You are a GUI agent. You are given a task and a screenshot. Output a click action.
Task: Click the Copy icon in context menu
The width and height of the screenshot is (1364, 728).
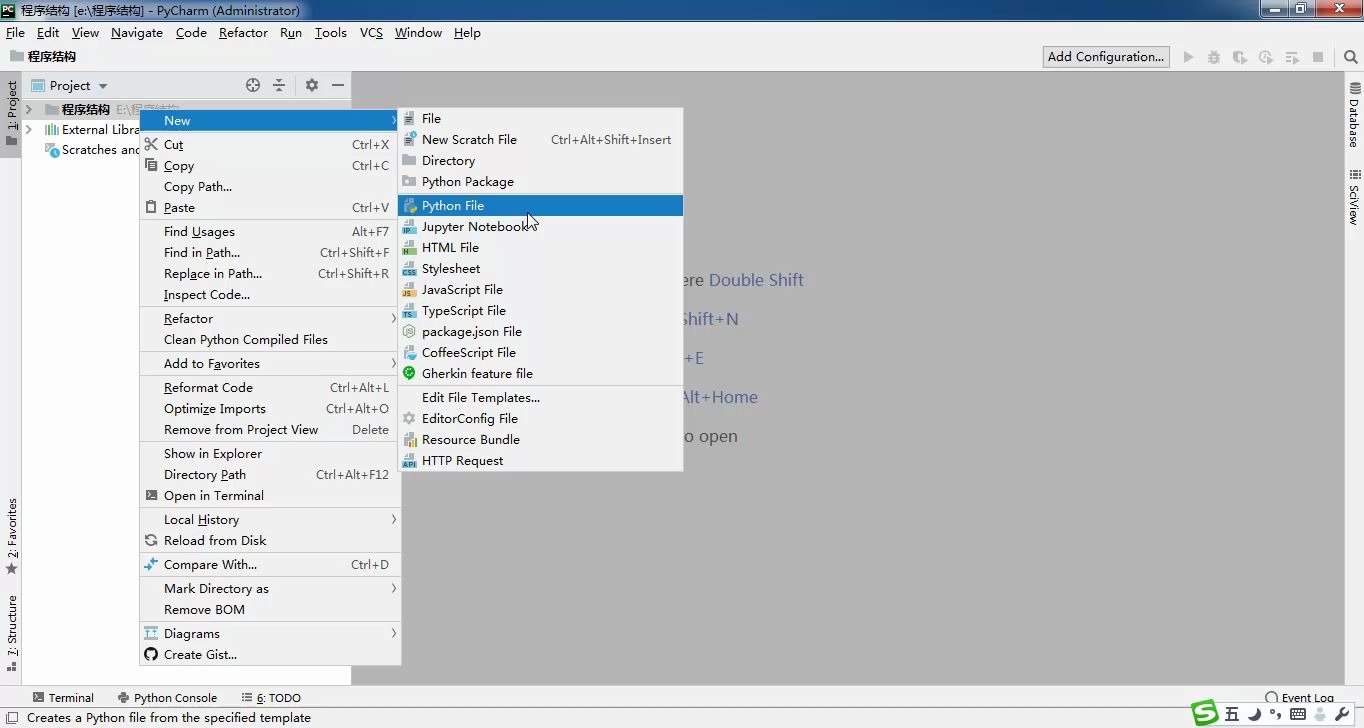(x=151, y=165)
